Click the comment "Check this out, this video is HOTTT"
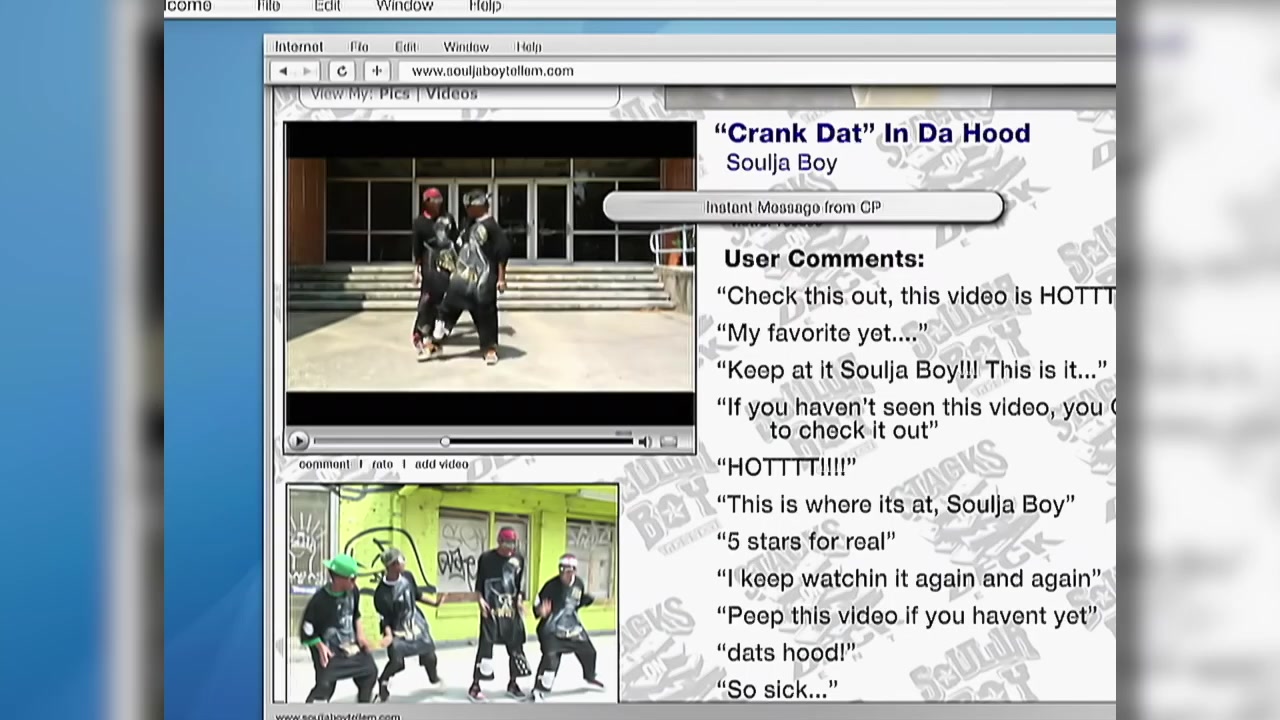The height and width of the screenshot is (720, 1280). pyautogui.click(x=915, y=296)
